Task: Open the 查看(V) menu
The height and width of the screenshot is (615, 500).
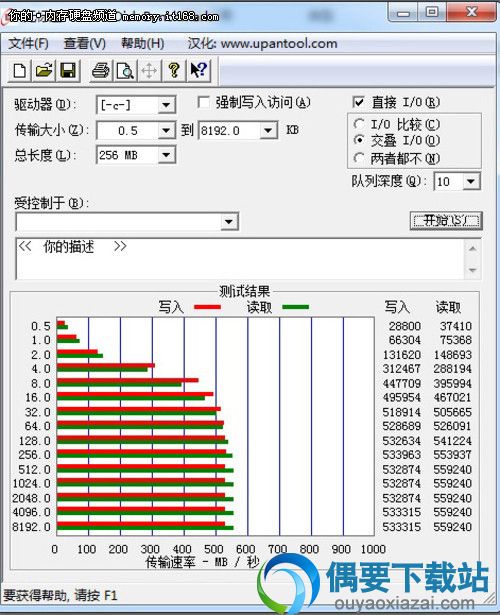Action: (x=85, y=43)
